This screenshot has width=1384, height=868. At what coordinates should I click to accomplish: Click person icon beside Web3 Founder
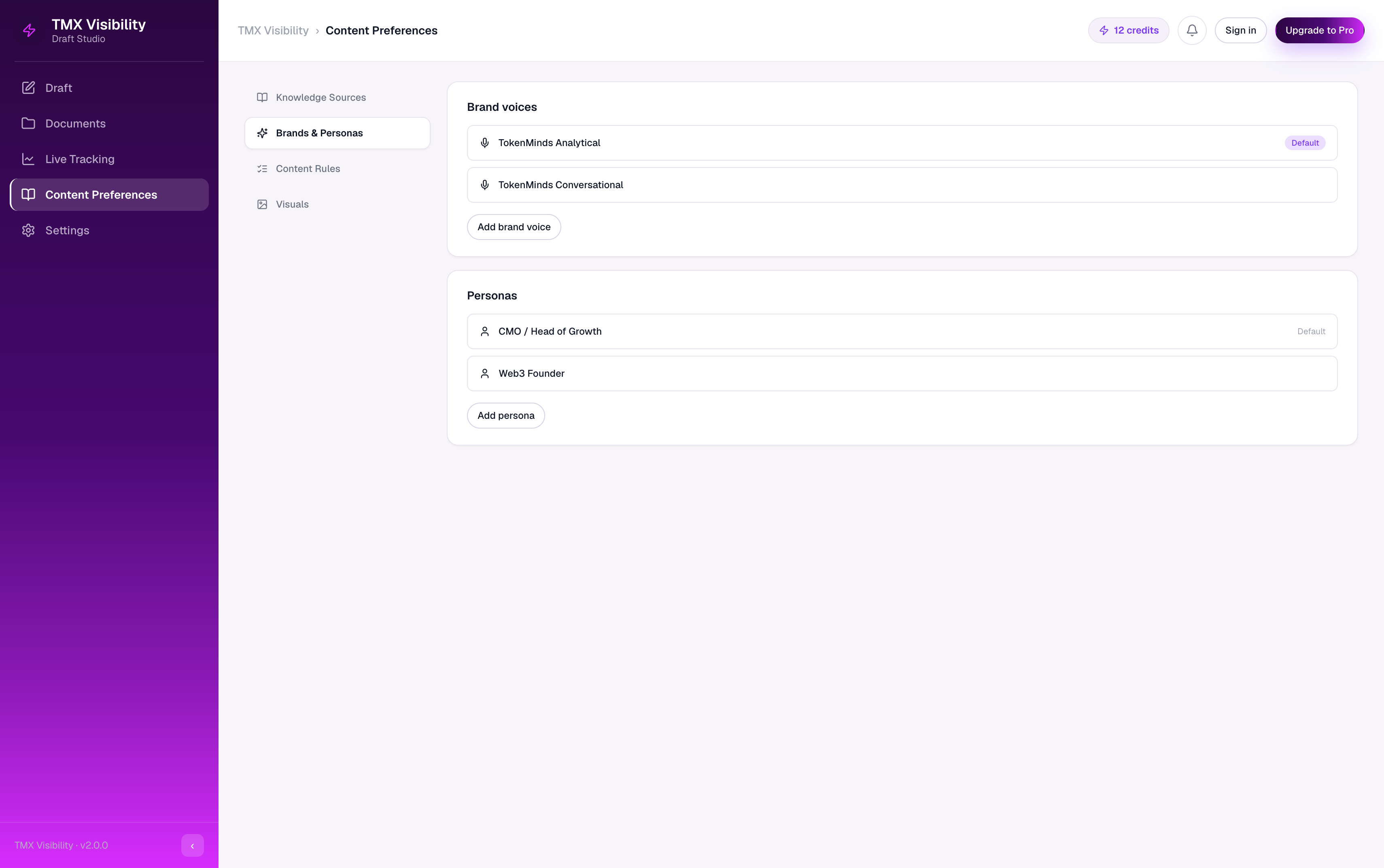484,374
